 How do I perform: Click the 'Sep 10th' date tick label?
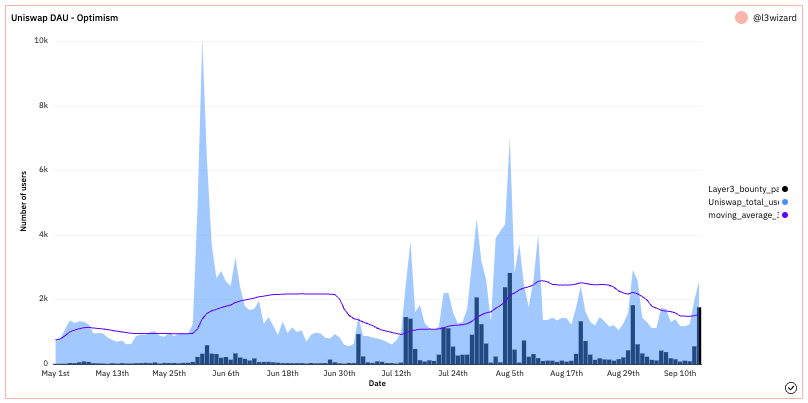point(681,373)
